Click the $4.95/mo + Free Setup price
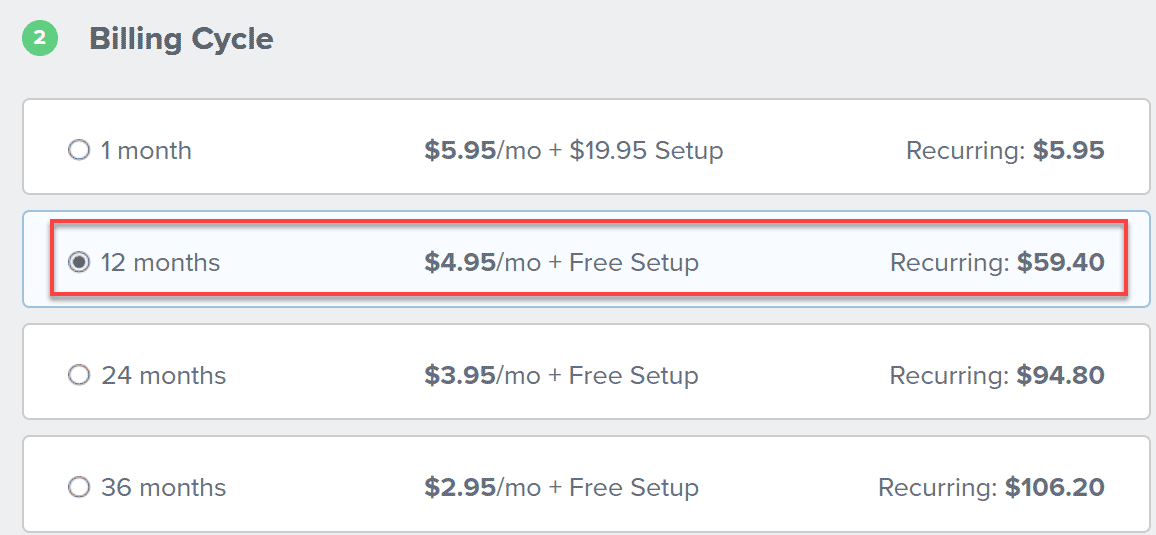This screenshot has width=1156, height=535. (x=561, y=263)
